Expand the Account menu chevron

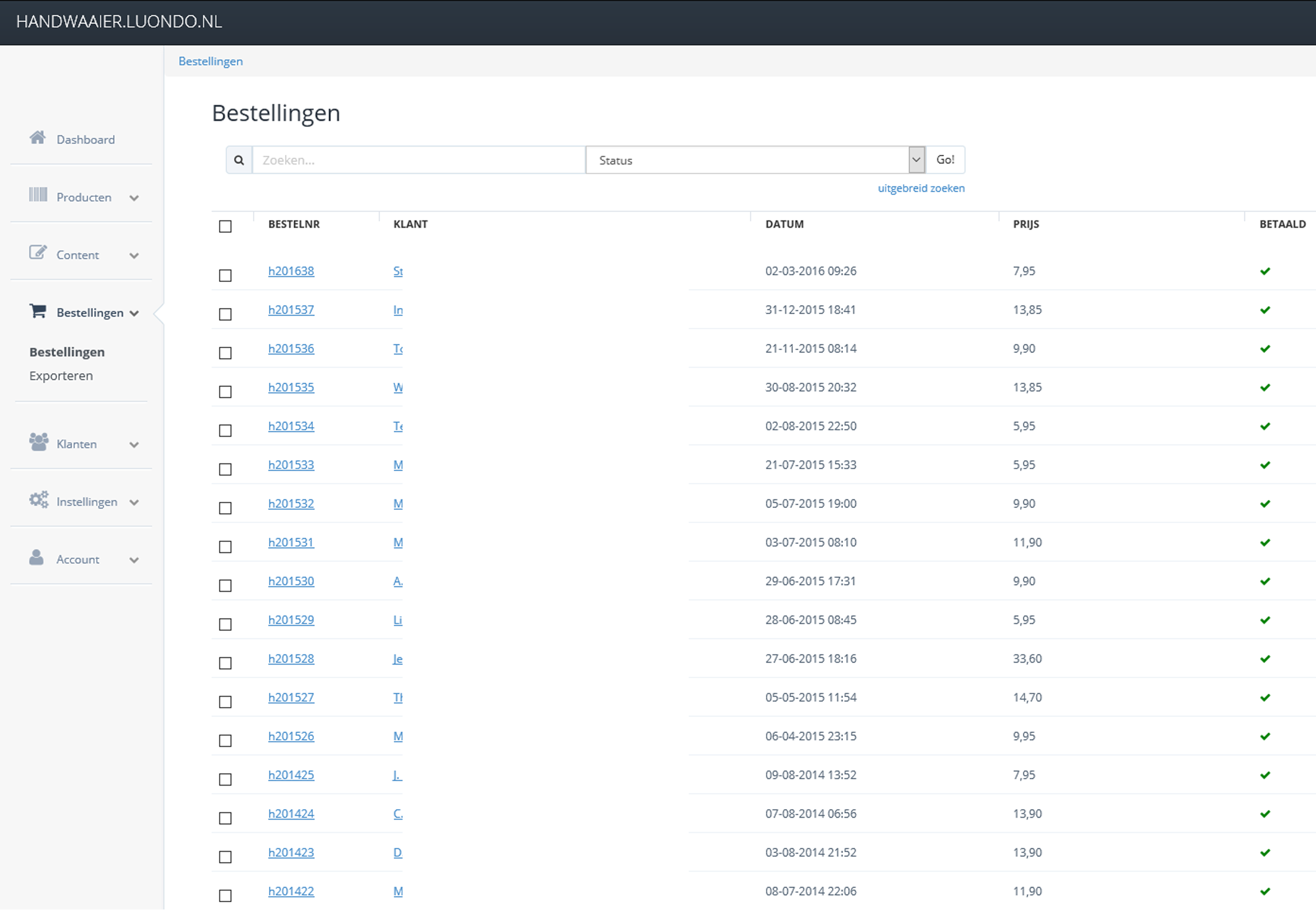coord(134,561)
